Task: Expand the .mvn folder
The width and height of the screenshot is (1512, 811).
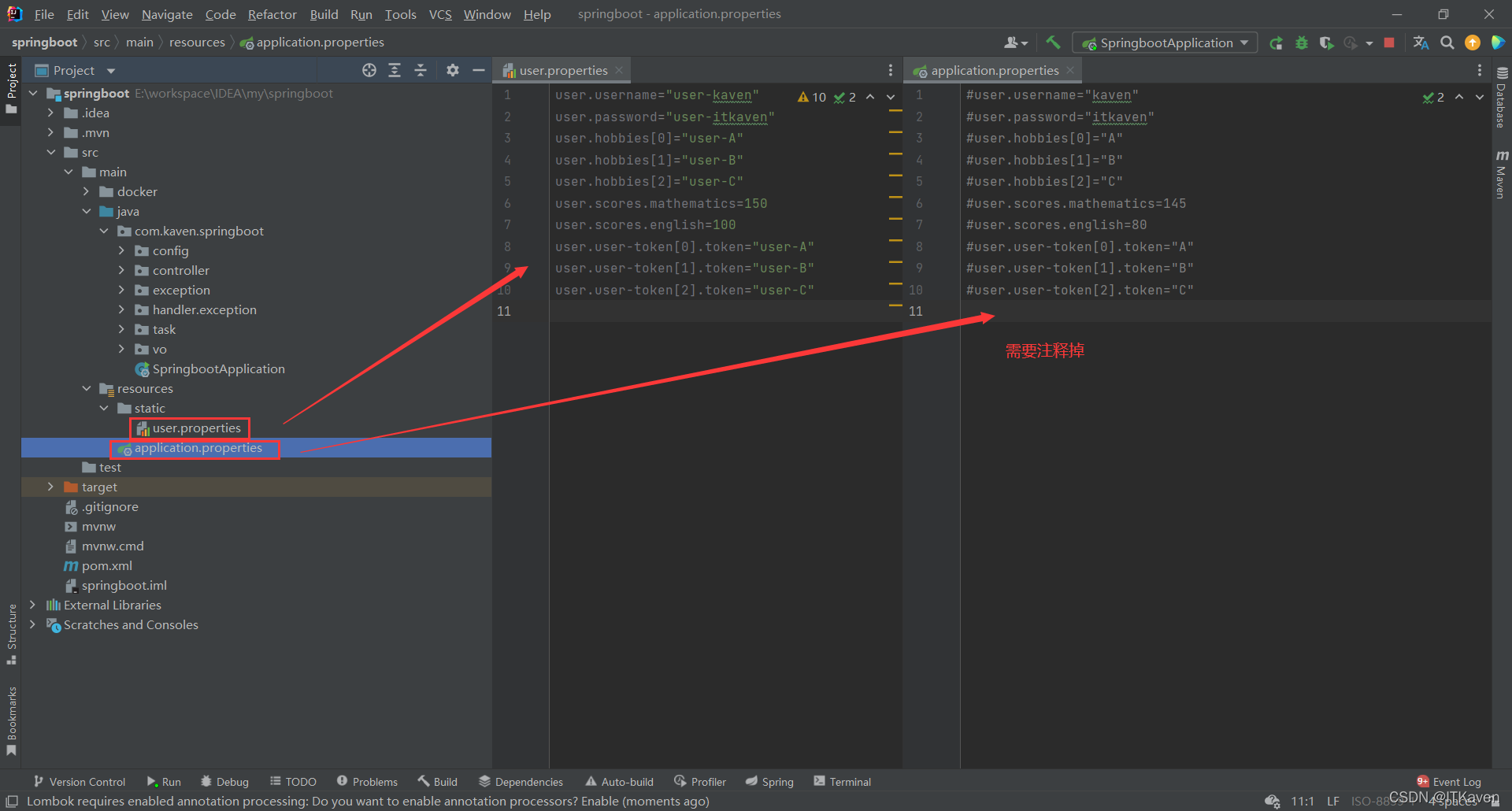Action: coord(50,132)
